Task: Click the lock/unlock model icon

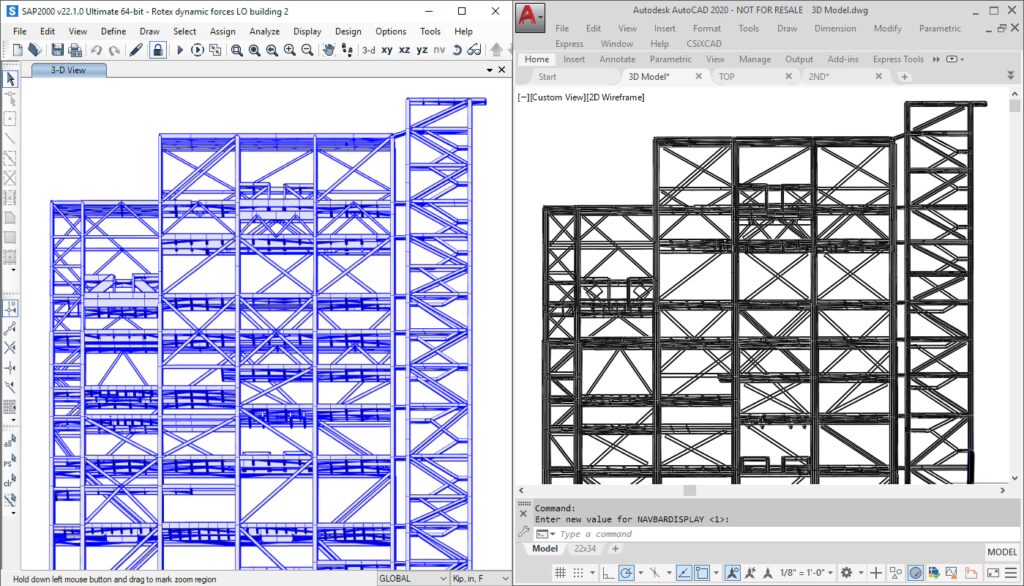Action: [157, 50]
